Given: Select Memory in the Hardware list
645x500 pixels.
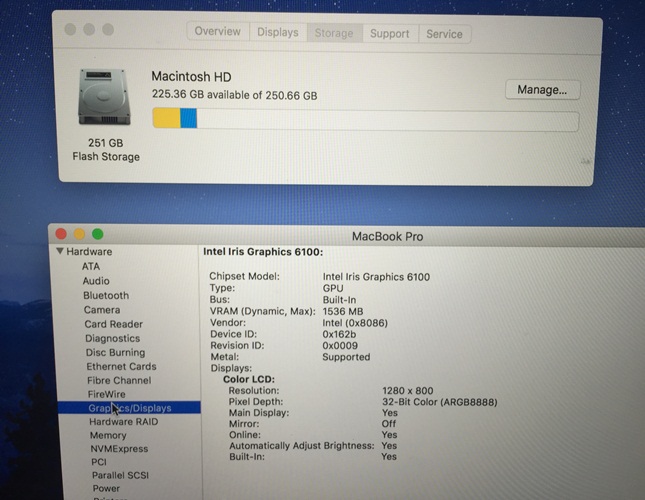Looking at the screenshot, I should pos(108,435).
